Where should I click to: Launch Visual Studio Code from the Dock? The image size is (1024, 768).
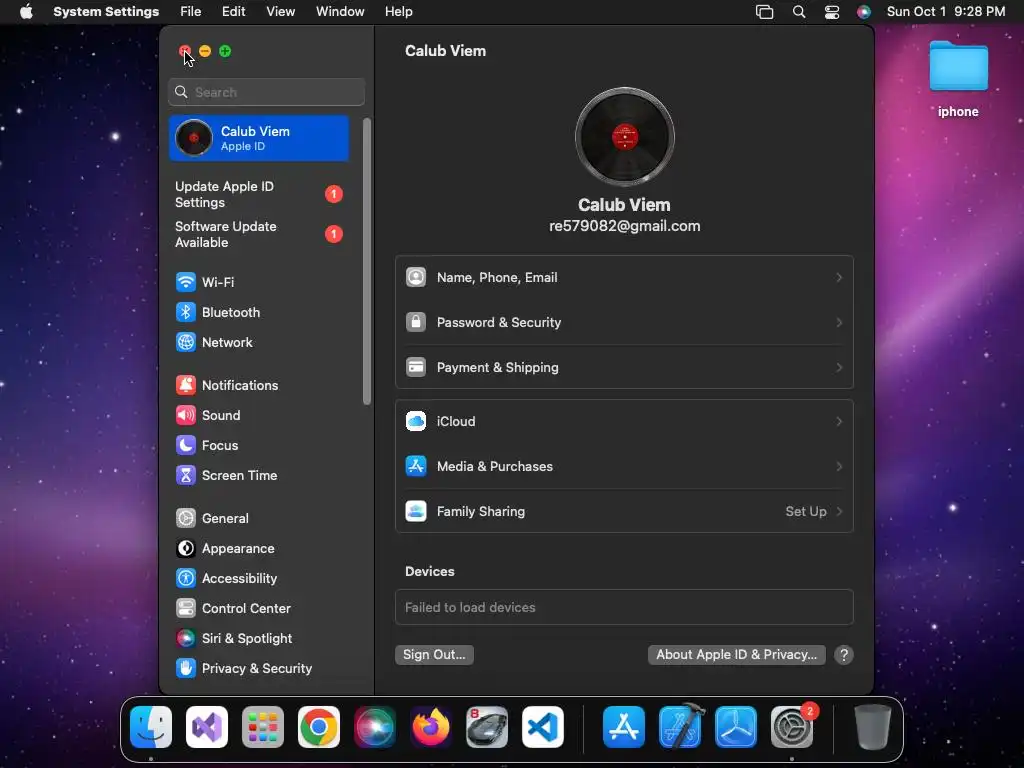click(x=543, y=727)
